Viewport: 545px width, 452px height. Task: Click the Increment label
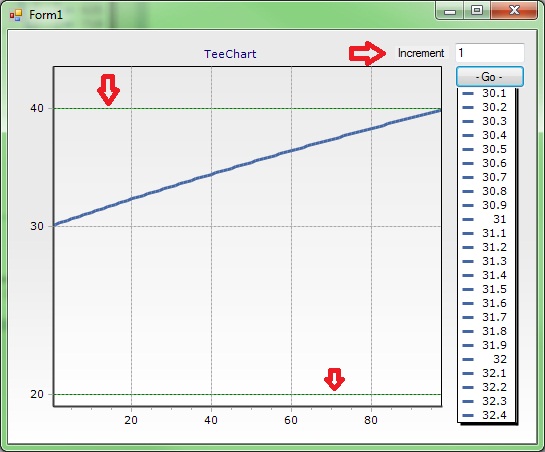[x=421, y=53]
